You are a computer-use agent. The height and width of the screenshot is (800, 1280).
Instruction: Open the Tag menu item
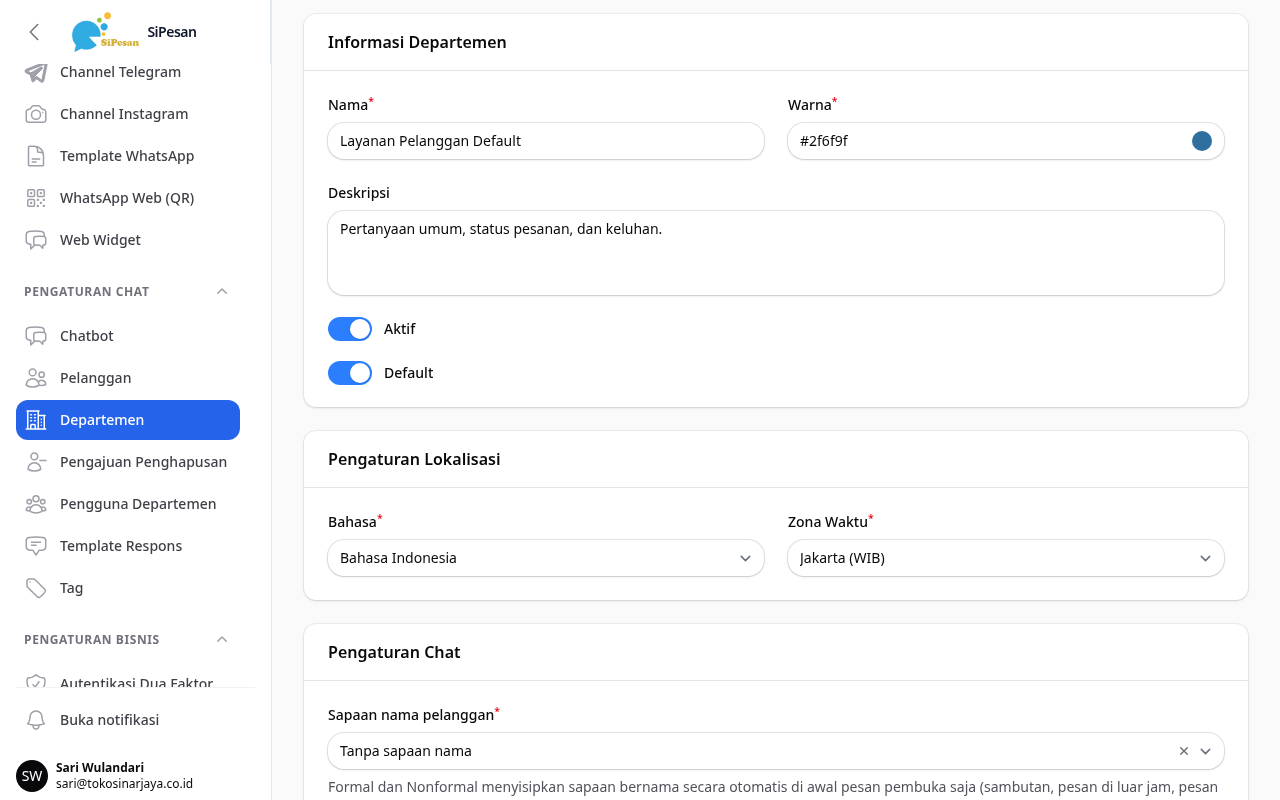pos(128,588)
